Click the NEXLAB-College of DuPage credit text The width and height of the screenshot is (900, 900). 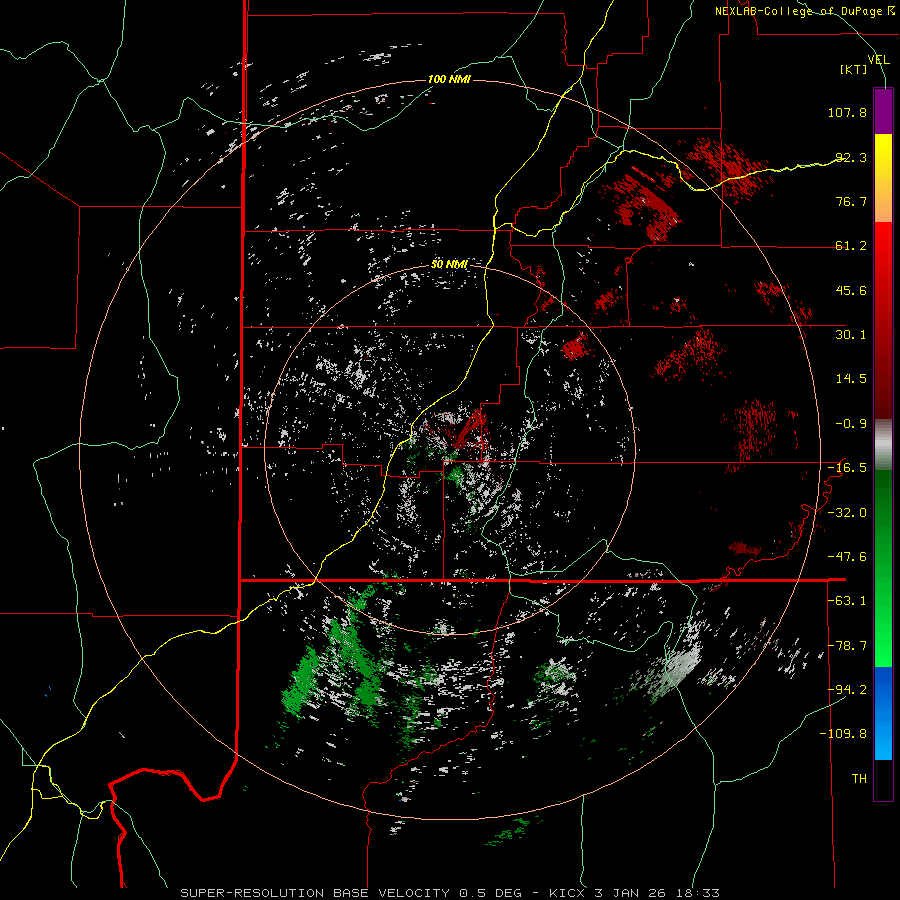804,11
